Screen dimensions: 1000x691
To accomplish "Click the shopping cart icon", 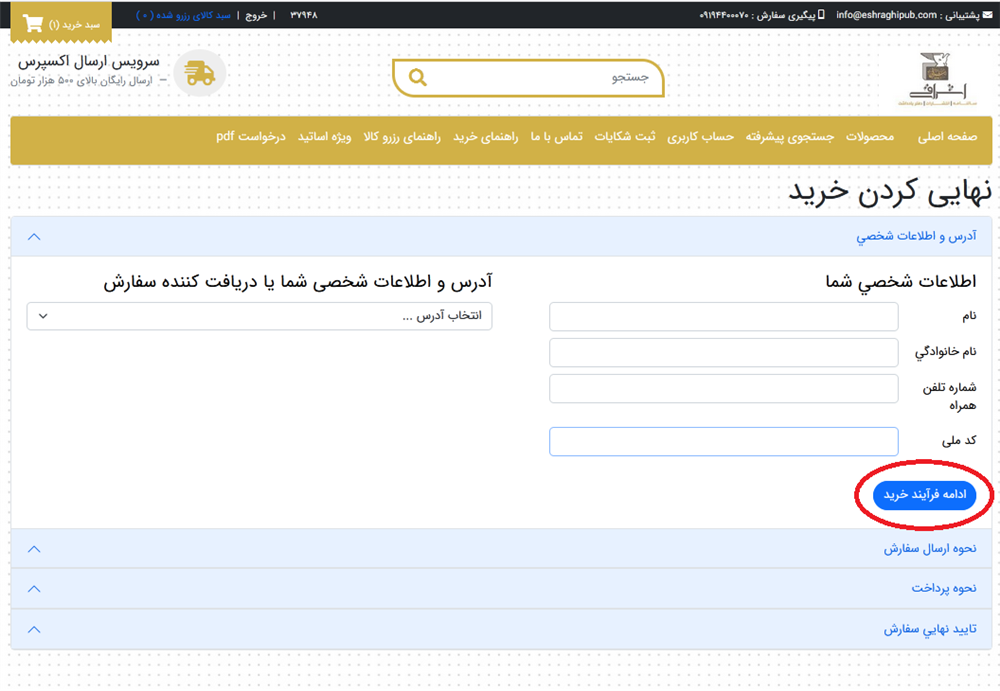I will pos(33,24).
